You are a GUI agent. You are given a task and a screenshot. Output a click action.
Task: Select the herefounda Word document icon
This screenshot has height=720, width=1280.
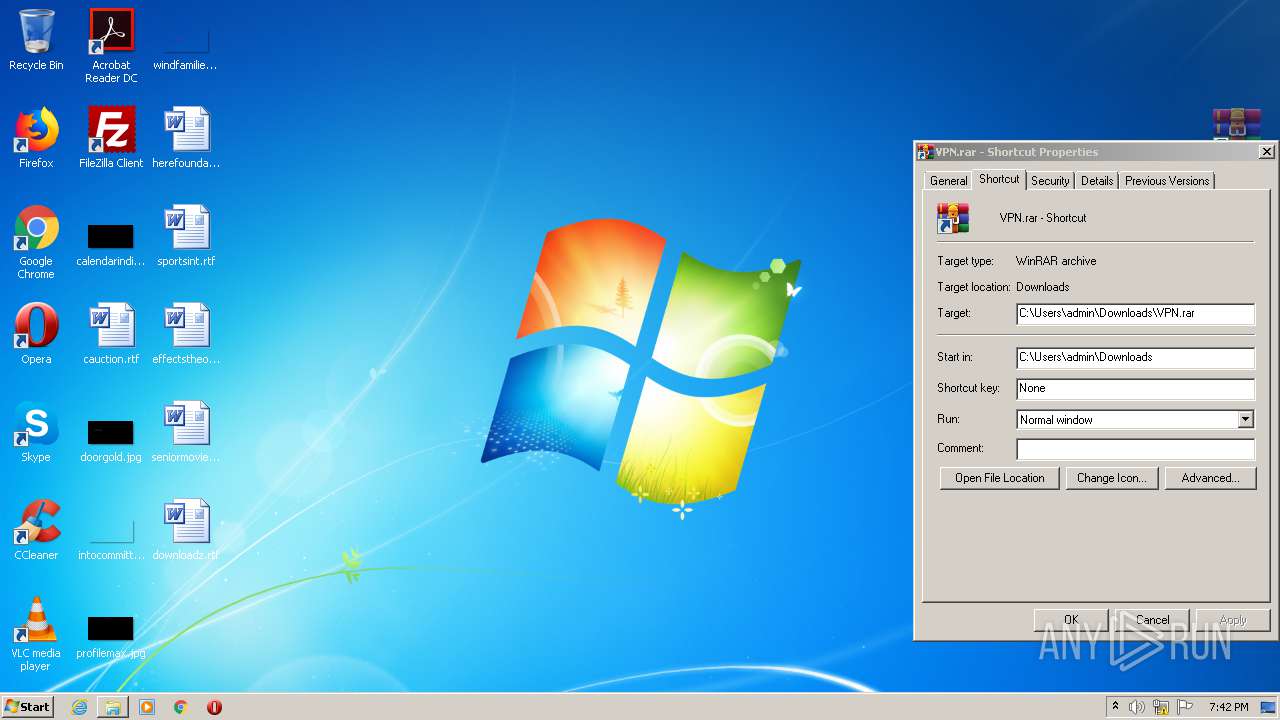186,138
